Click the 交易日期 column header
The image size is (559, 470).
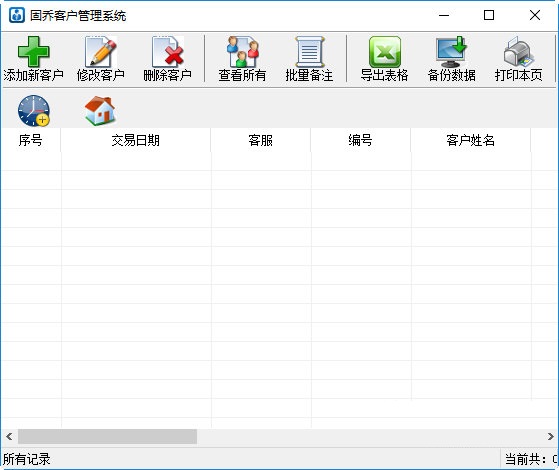point(135,140)
